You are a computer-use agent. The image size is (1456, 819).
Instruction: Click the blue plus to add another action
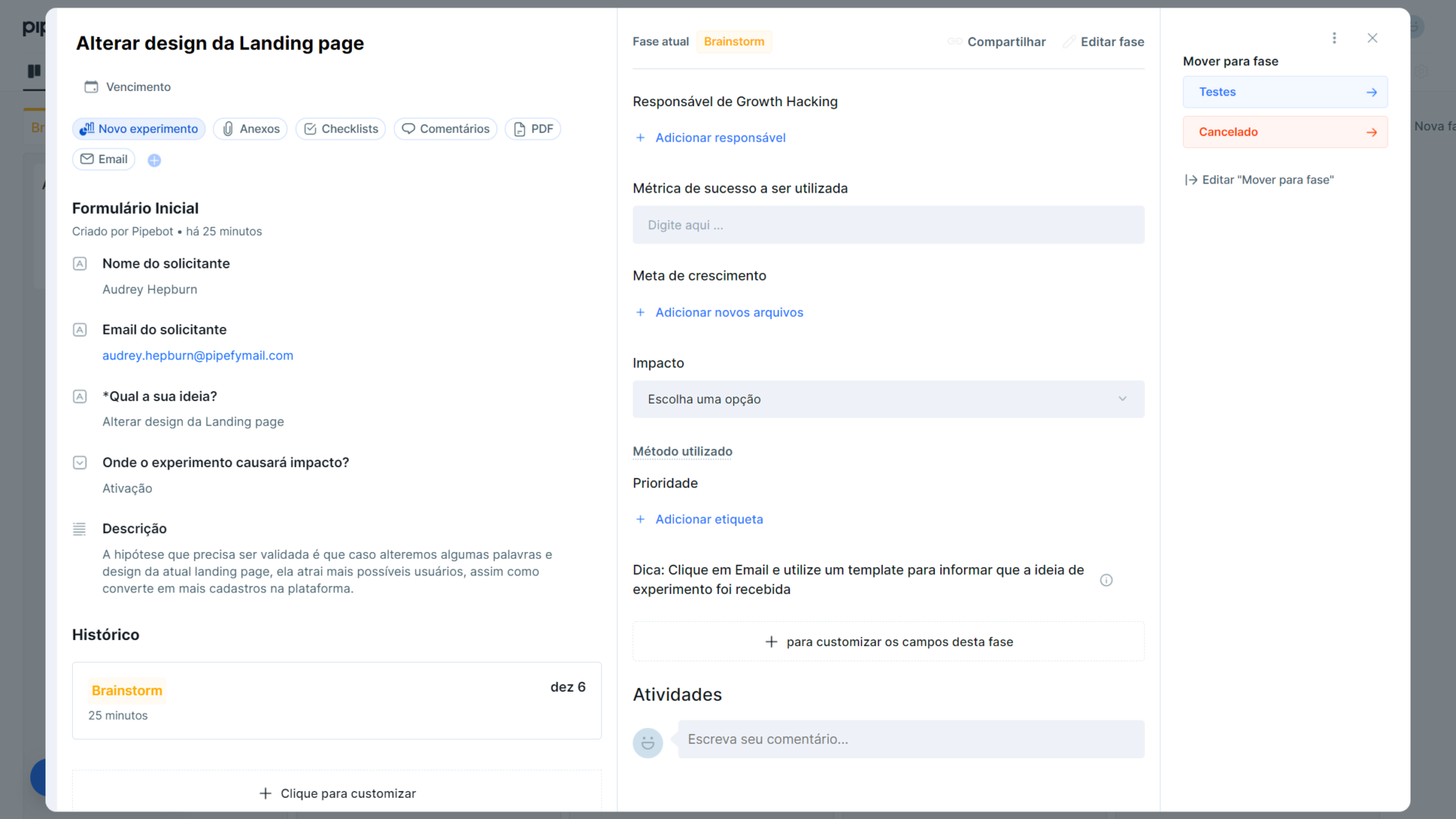[154, 159]
